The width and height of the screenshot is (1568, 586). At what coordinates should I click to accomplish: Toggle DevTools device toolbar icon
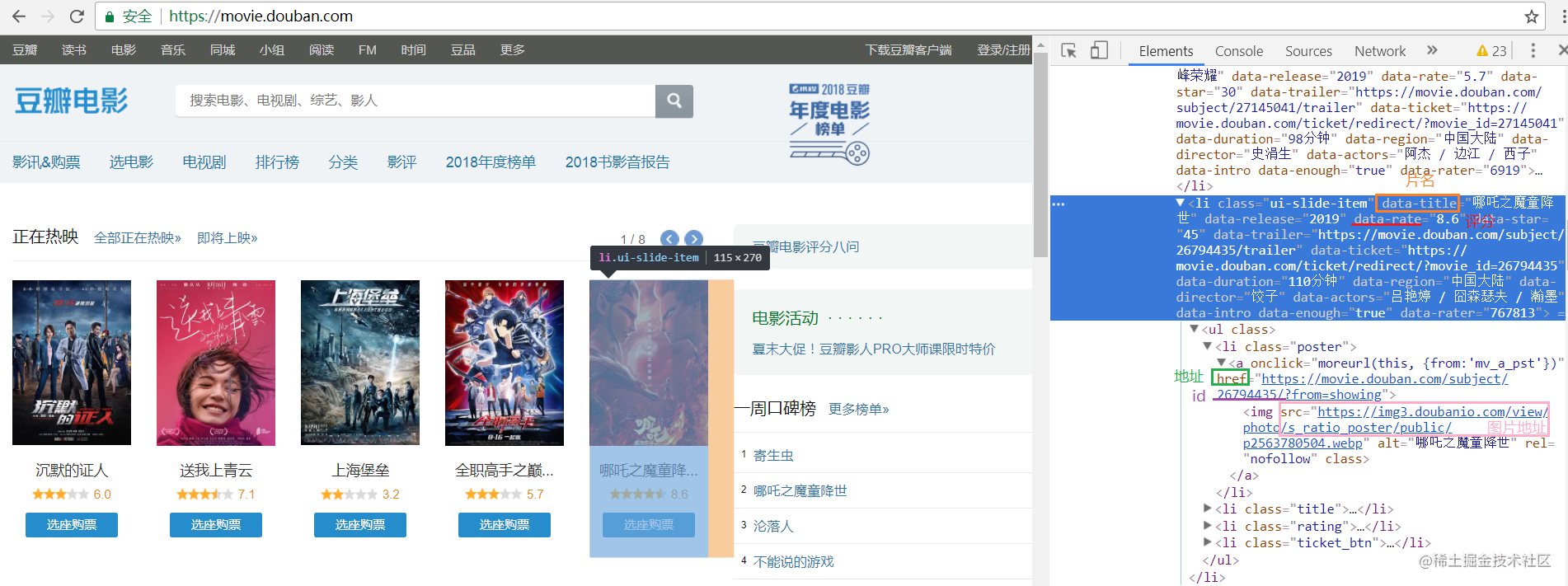[x=1099, y=50]
